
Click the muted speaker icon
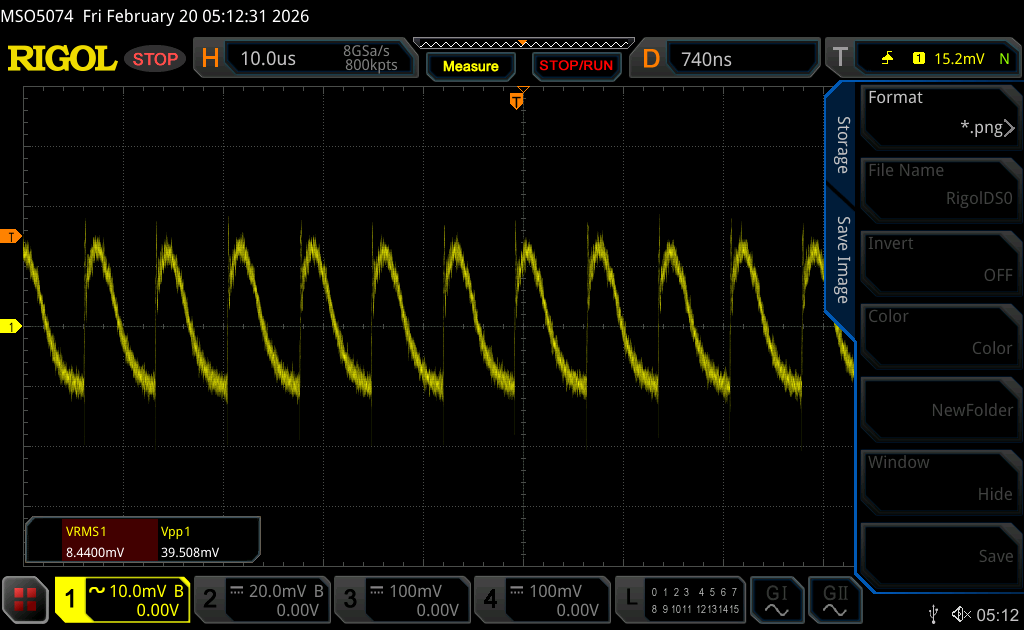point(961,614)
